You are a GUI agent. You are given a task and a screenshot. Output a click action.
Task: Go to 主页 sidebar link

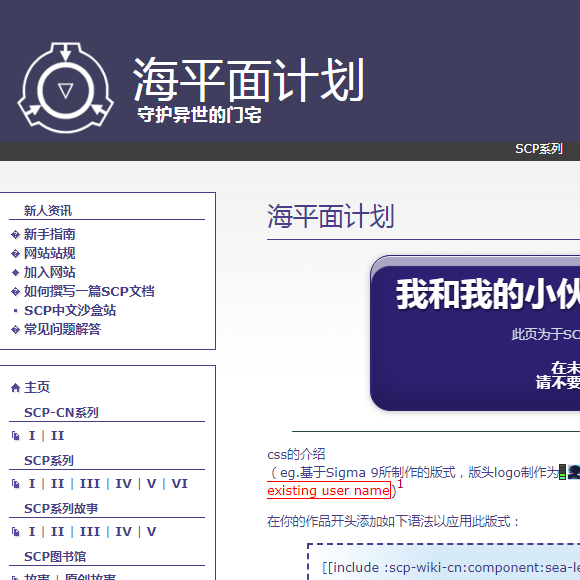[x=37, y=387]
